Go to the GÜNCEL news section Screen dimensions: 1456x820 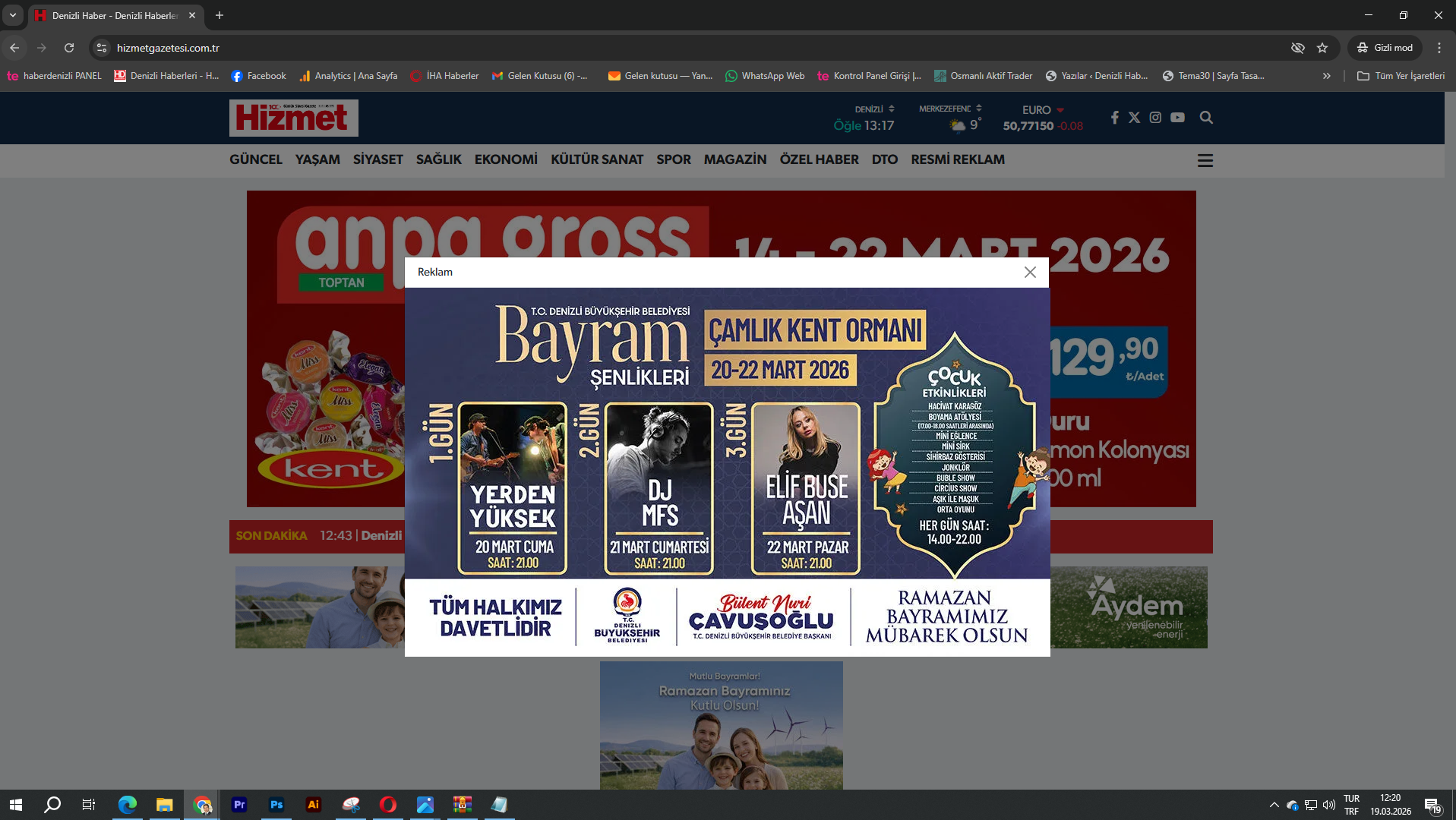[255, 159]
